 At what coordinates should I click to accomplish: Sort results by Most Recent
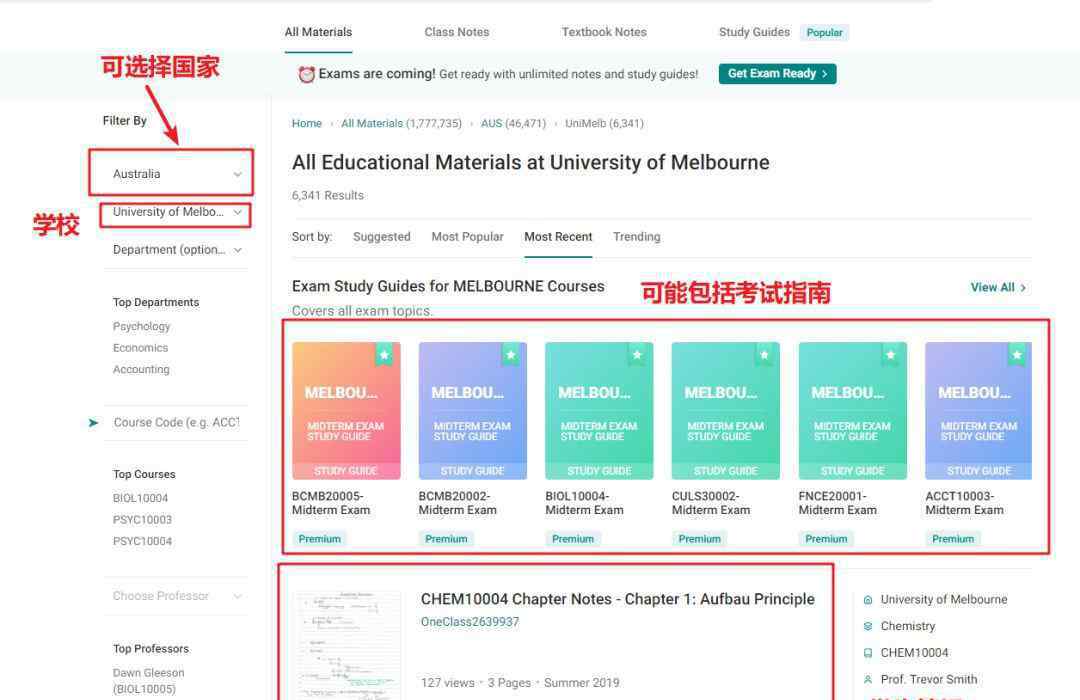click(558, 237)
